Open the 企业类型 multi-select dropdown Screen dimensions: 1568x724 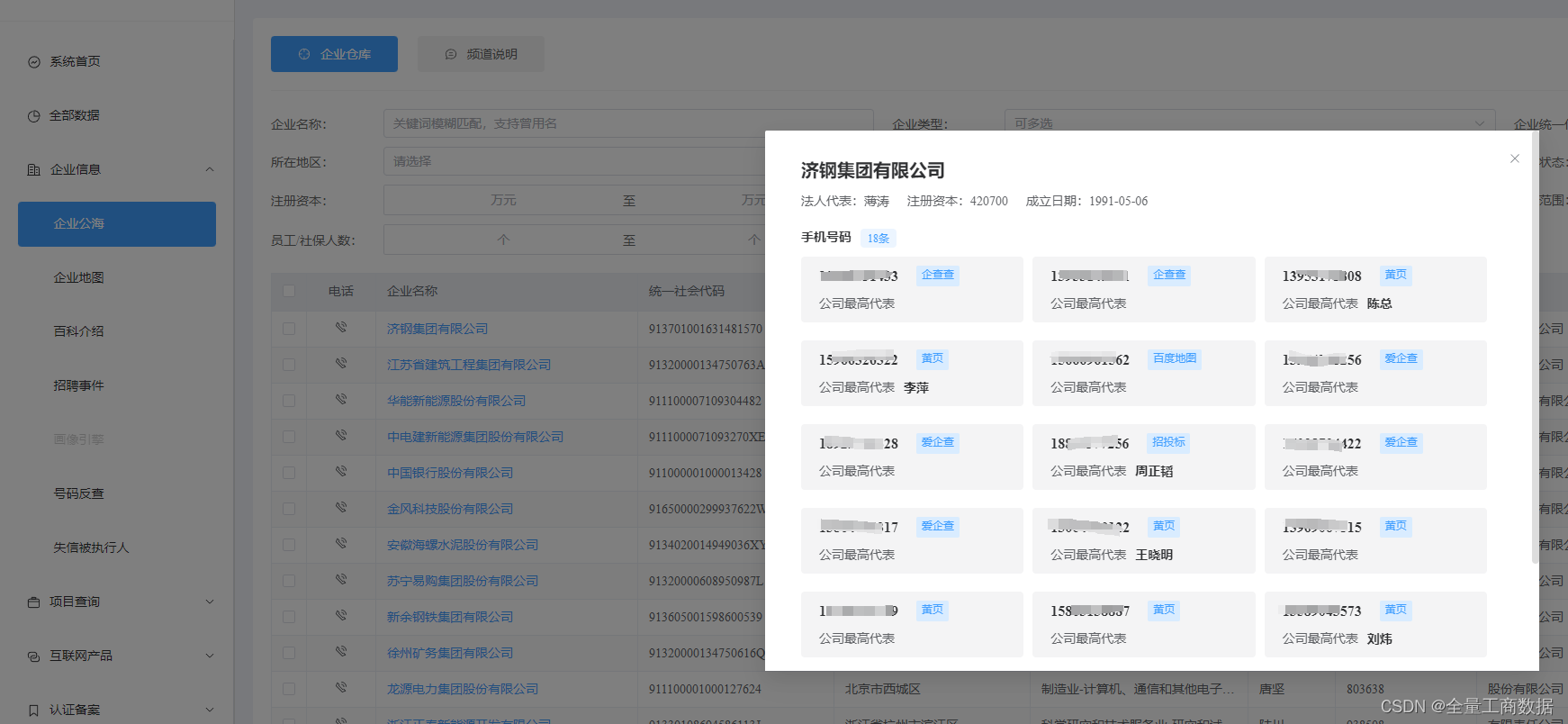tap(1249, 123)
